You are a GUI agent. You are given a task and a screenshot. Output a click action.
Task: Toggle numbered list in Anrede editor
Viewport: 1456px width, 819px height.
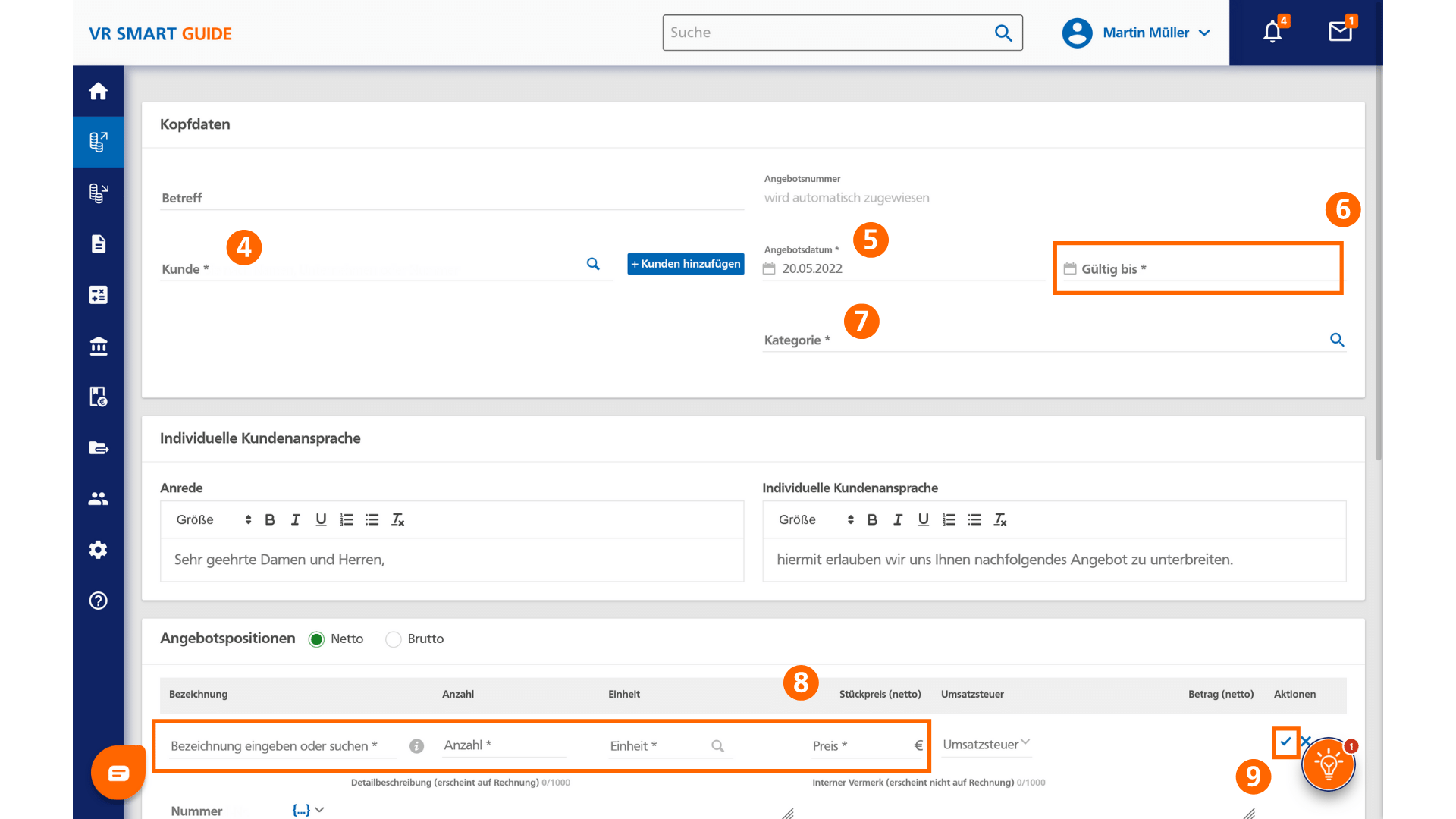347,519
